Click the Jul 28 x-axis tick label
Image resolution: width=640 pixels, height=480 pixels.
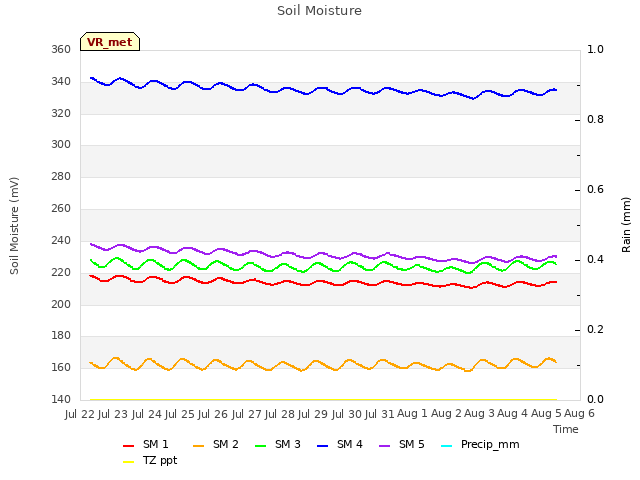pyautogui.click(x=280, y=414)
